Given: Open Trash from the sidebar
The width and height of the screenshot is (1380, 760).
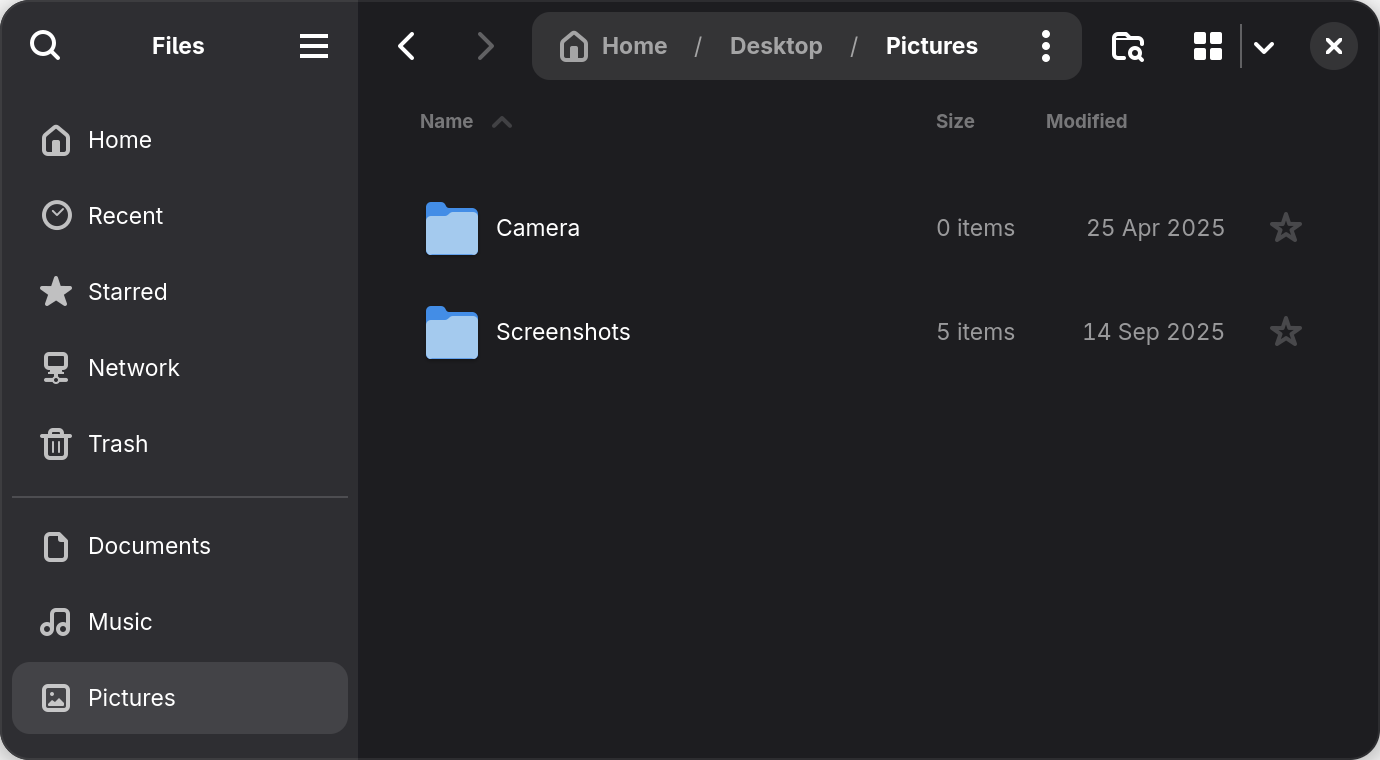Looking at the screenshot, I should pyautogui.click(x=117, y=444).
